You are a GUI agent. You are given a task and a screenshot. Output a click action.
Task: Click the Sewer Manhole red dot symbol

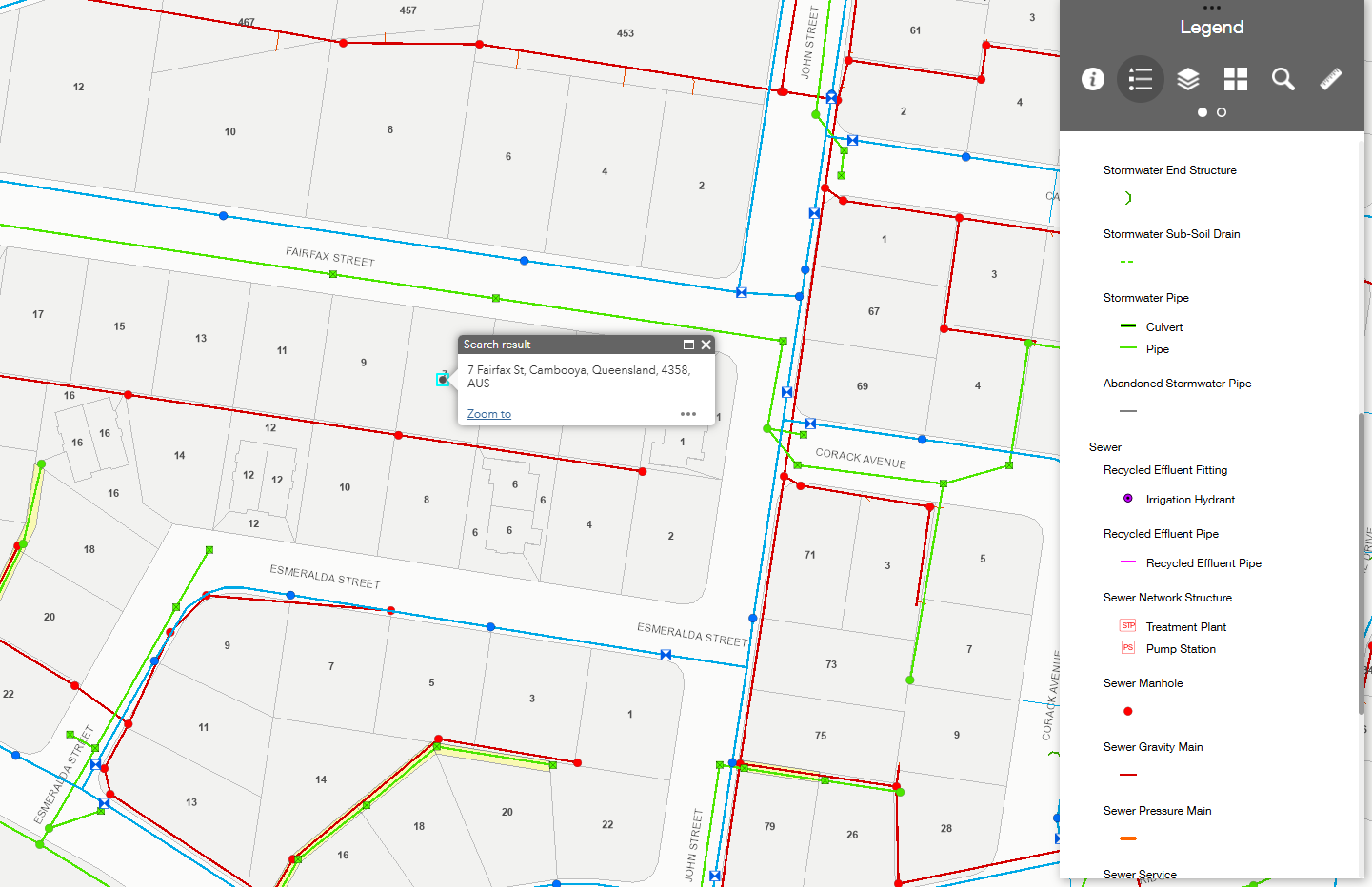(1128, 711)
